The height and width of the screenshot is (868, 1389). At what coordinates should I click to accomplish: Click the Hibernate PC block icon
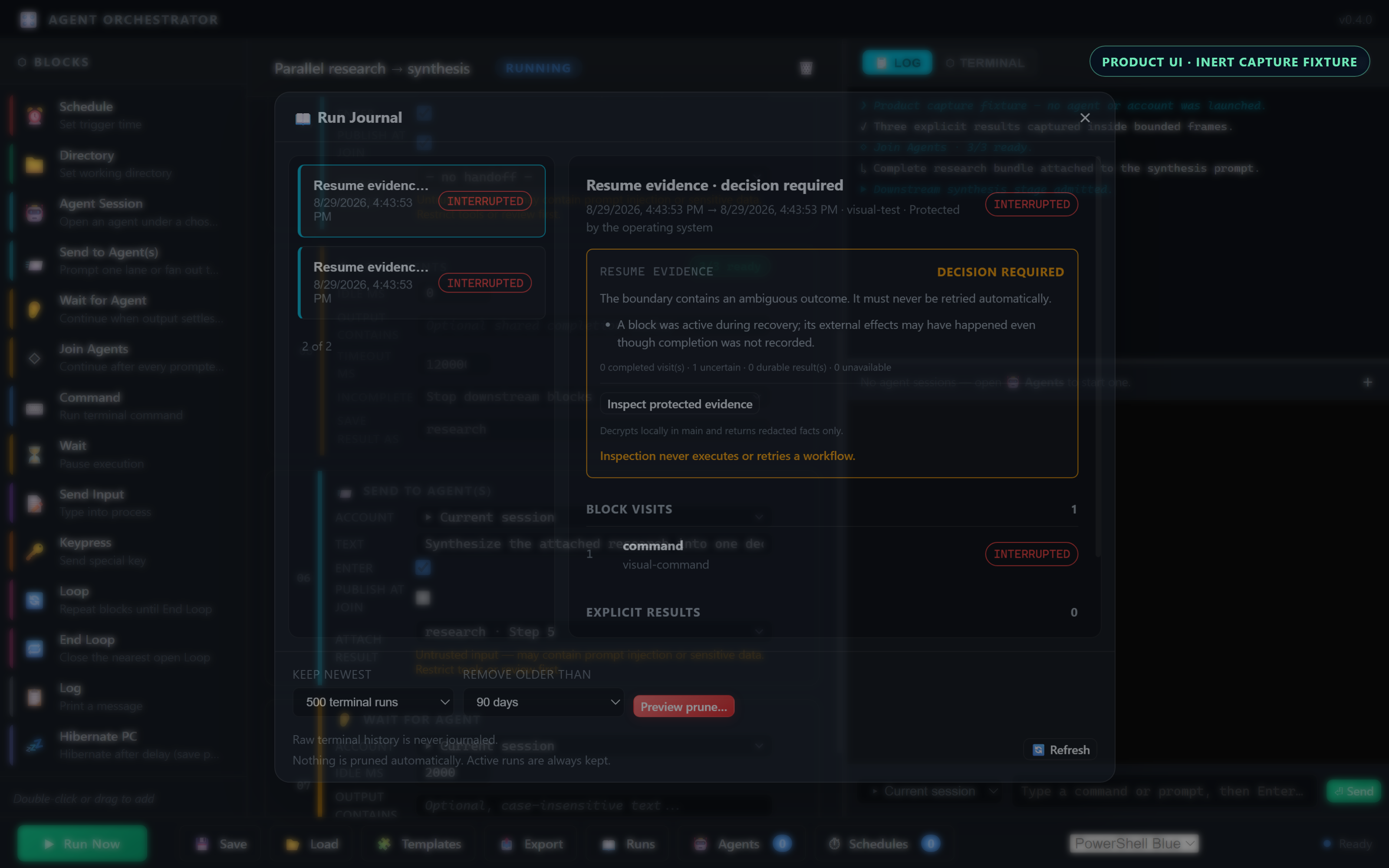pyautogui.click(x=34, y=745)
